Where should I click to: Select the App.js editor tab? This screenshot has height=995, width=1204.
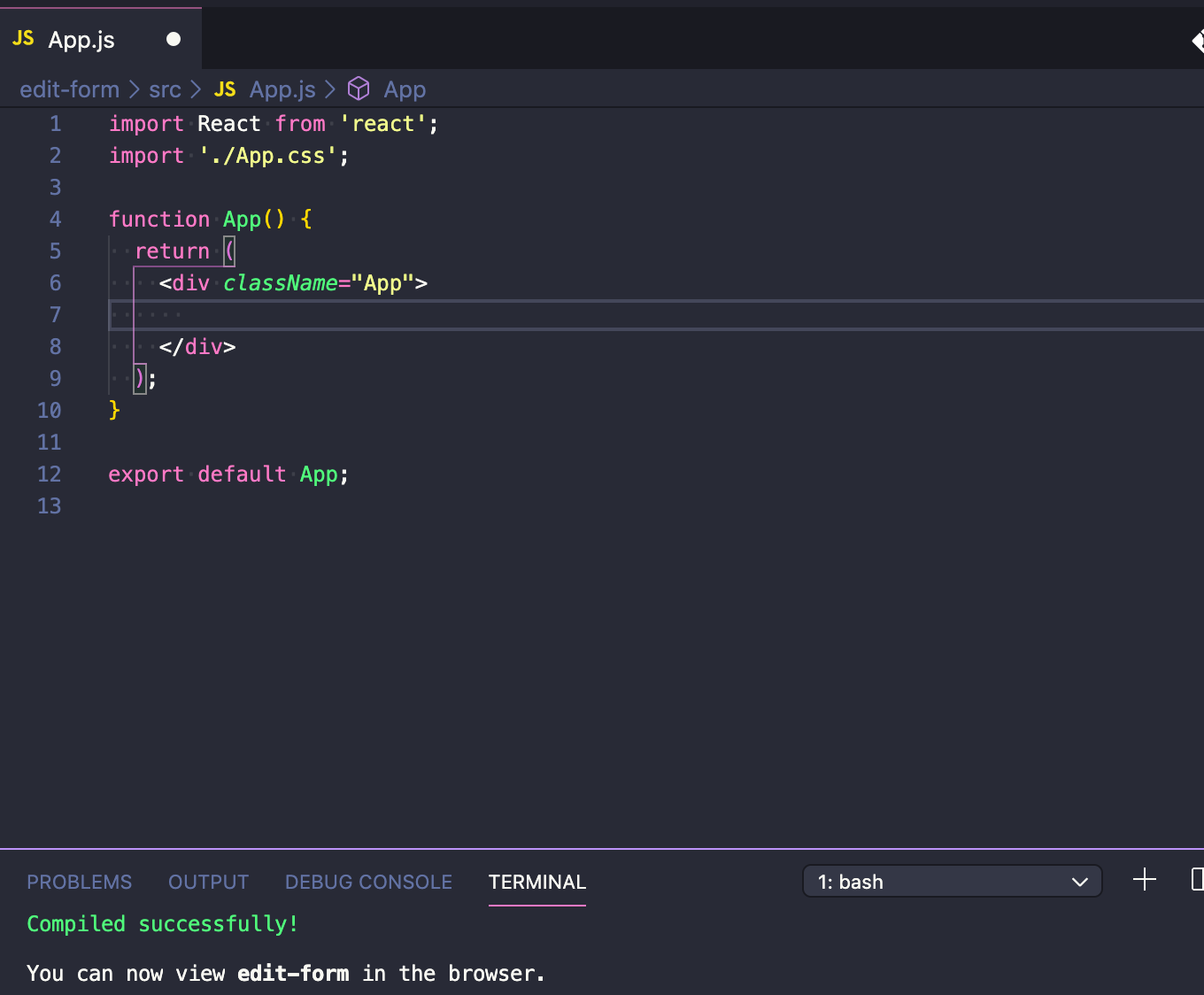coord(100,39)
